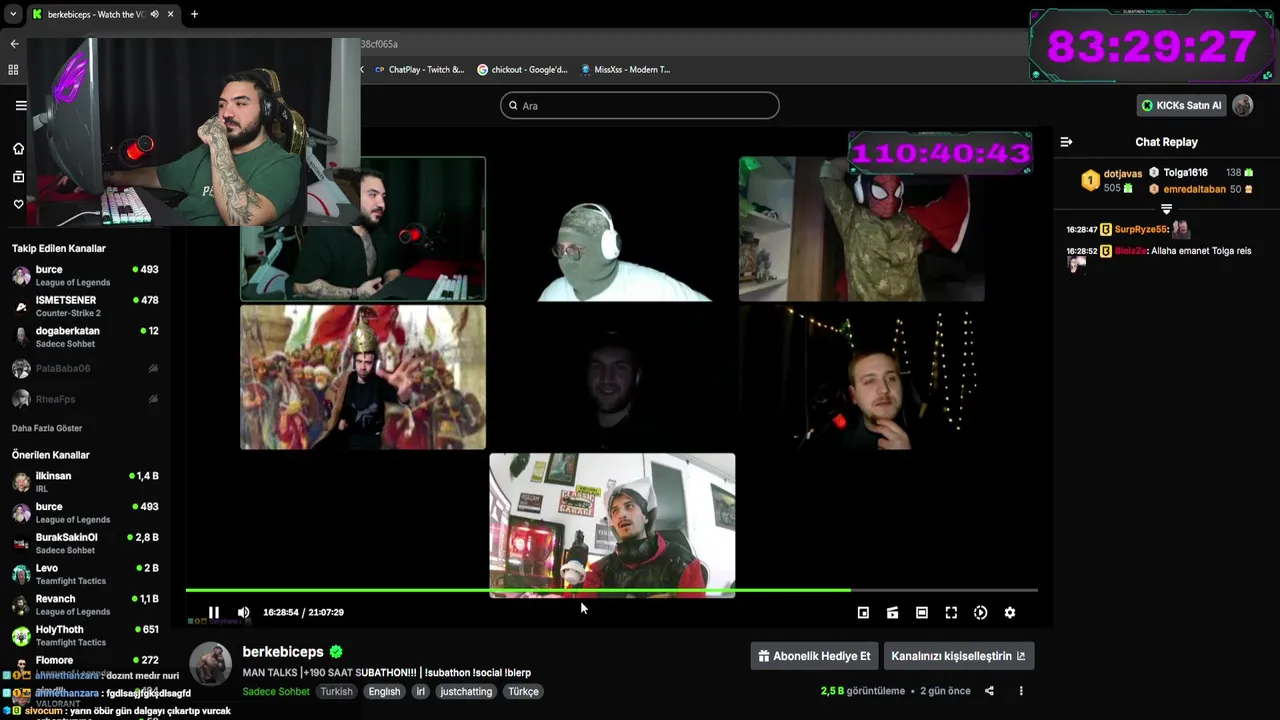Toggle theater mode in the player
1280x720 pixels.
(922, 613)
